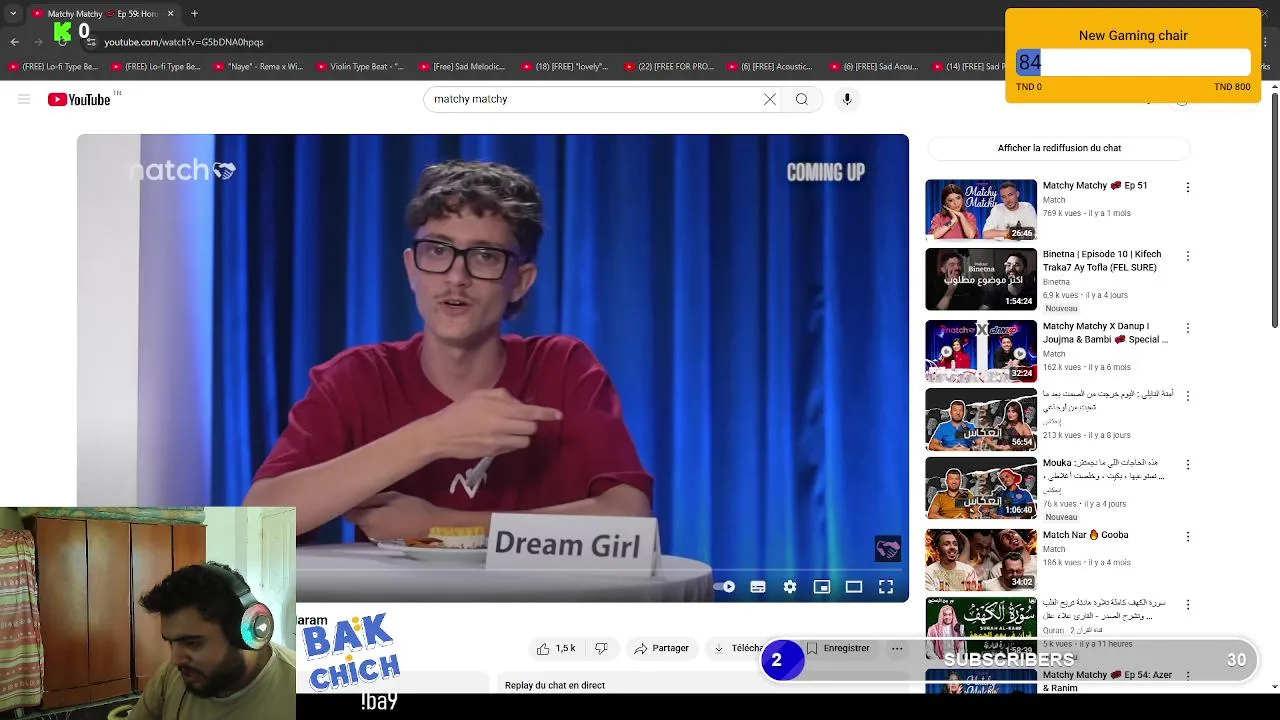
Task: Select the Matchy Matchy Ep 59 browser tab
Action: pos(103,14)
